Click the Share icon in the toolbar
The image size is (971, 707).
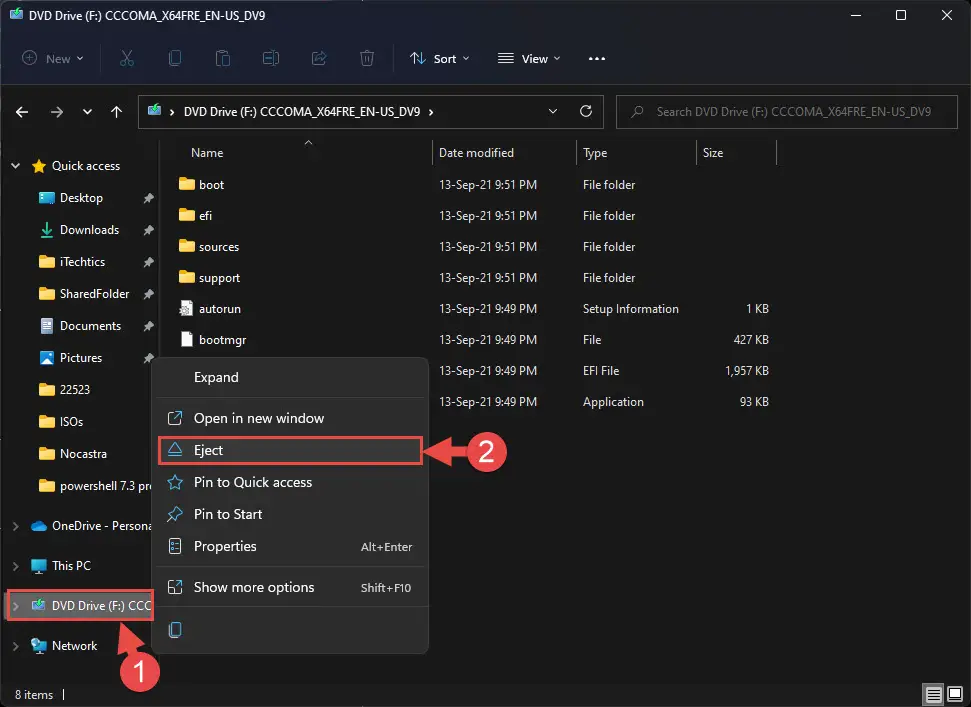(x=319, y=58)
